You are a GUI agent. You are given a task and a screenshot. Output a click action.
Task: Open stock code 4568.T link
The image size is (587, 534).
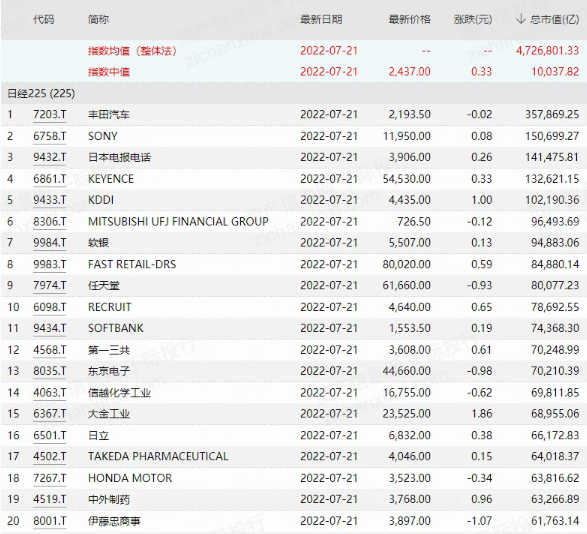pos(49,349)
